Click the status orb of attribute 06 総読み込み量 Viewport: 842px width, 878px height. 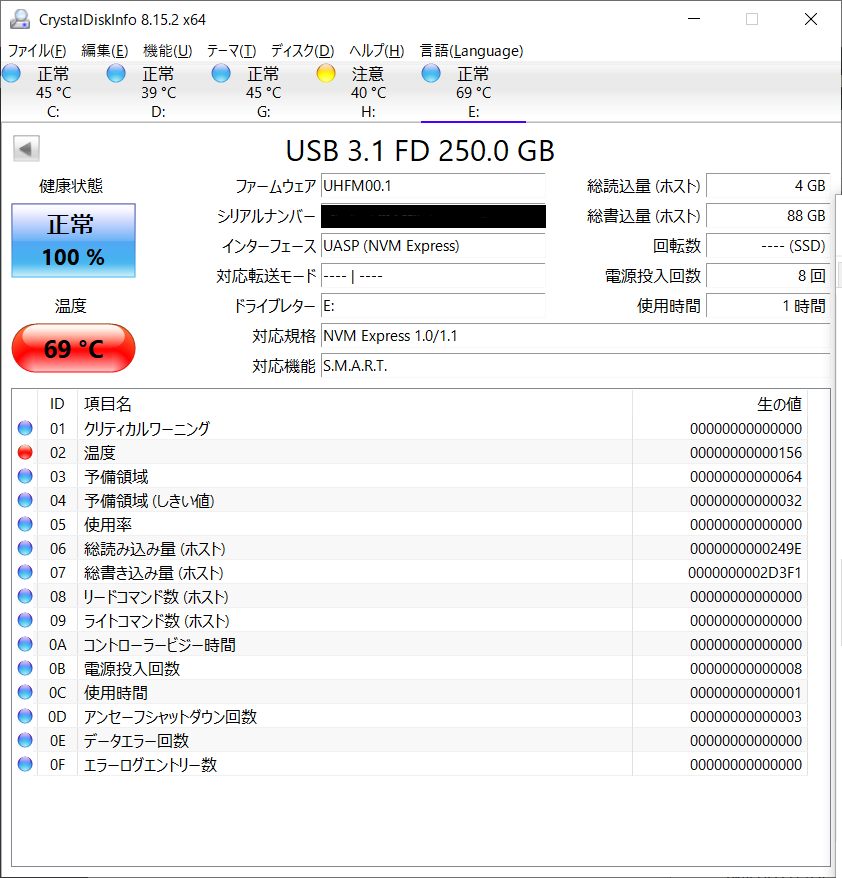(25, 548)
